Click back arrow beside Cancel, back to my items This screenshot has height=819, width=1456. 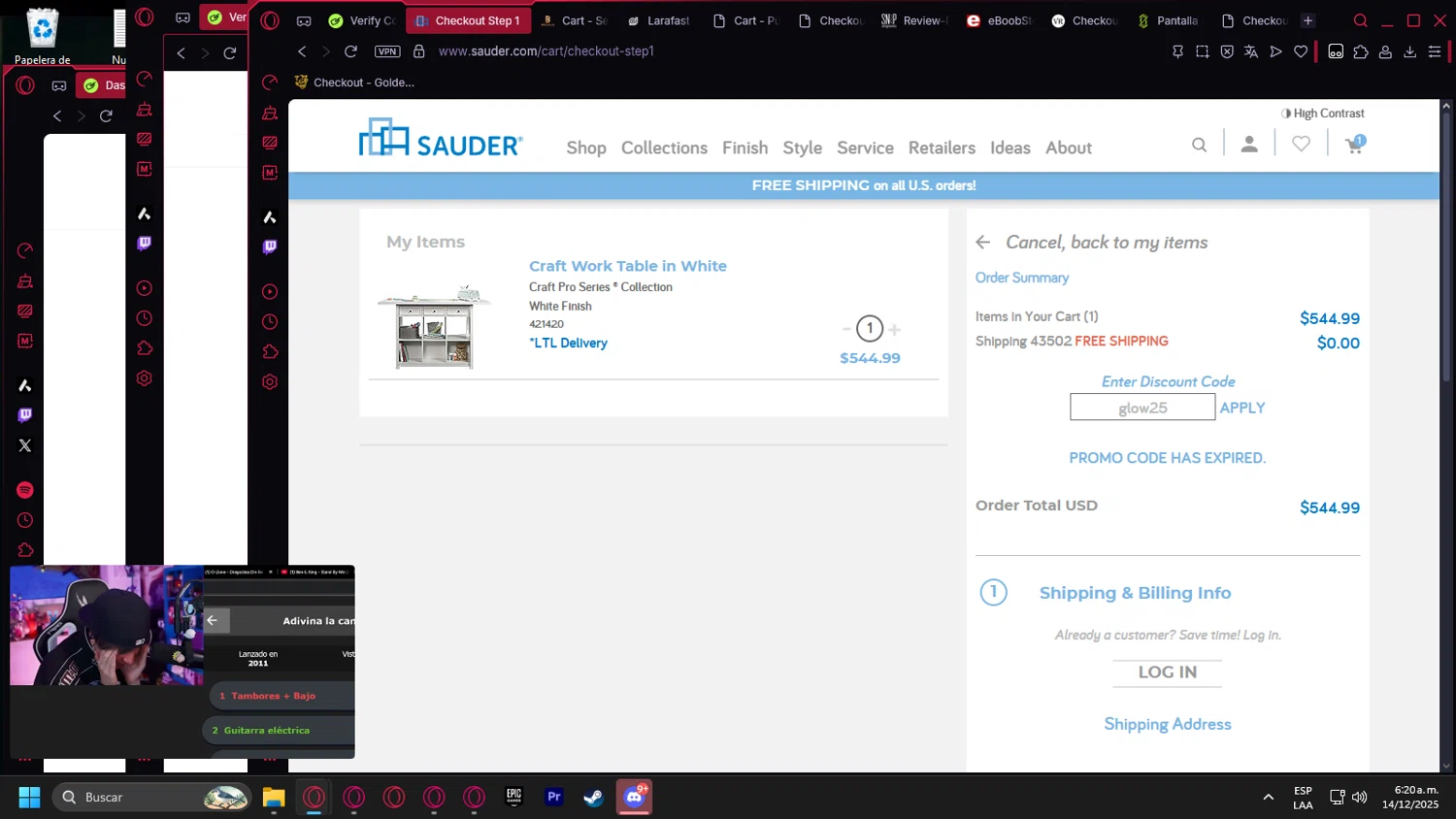click(983, 243)
